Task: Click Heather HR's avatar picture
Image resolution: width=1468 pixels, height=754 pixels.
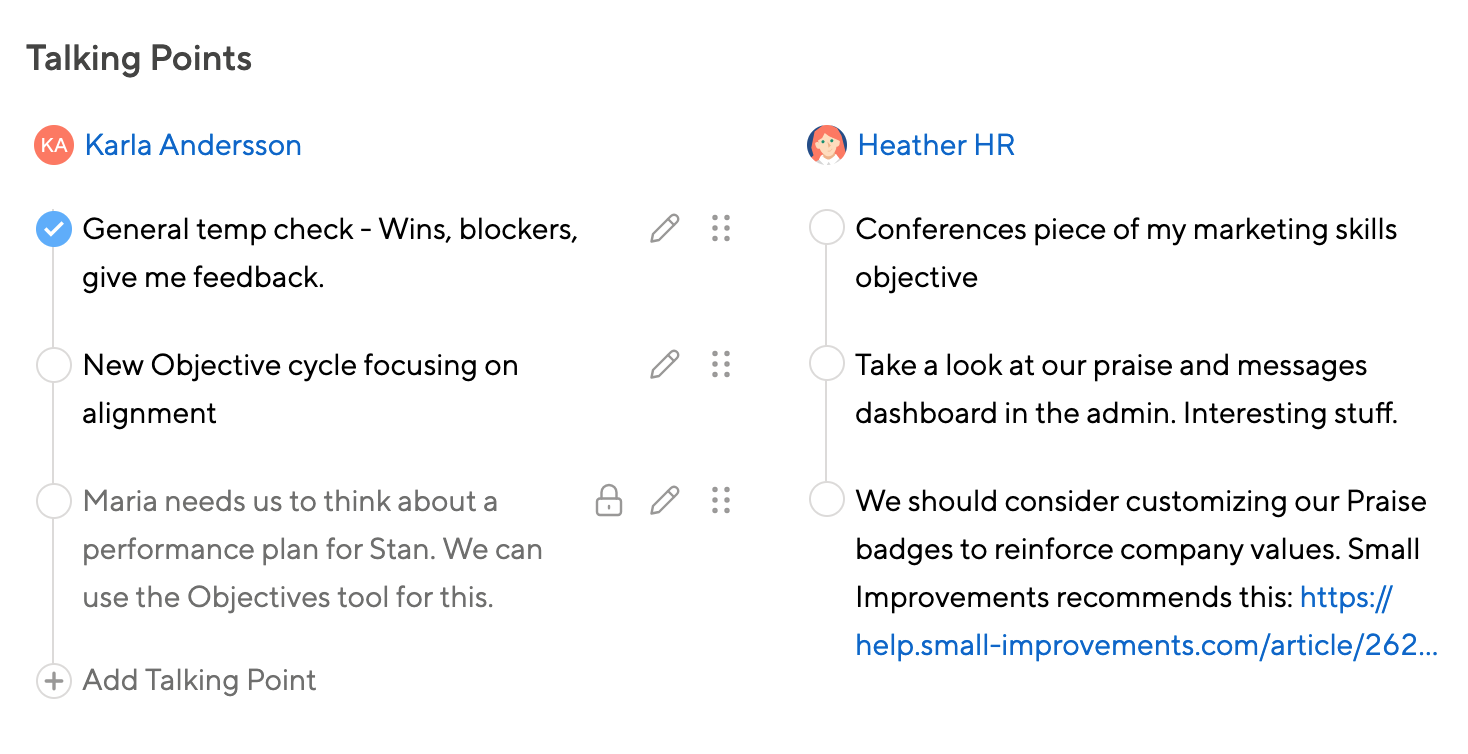Action: pos(827,145)
